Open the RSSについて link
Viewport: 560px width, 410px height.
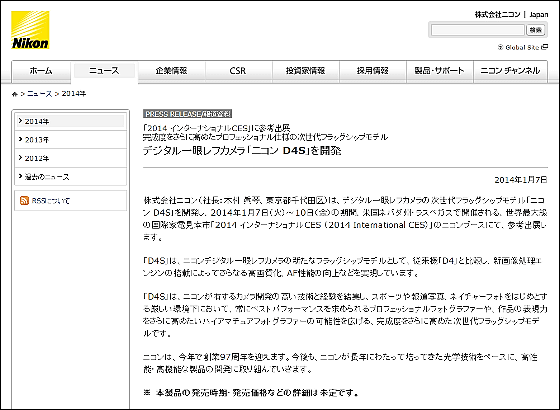tap(51, 201)
